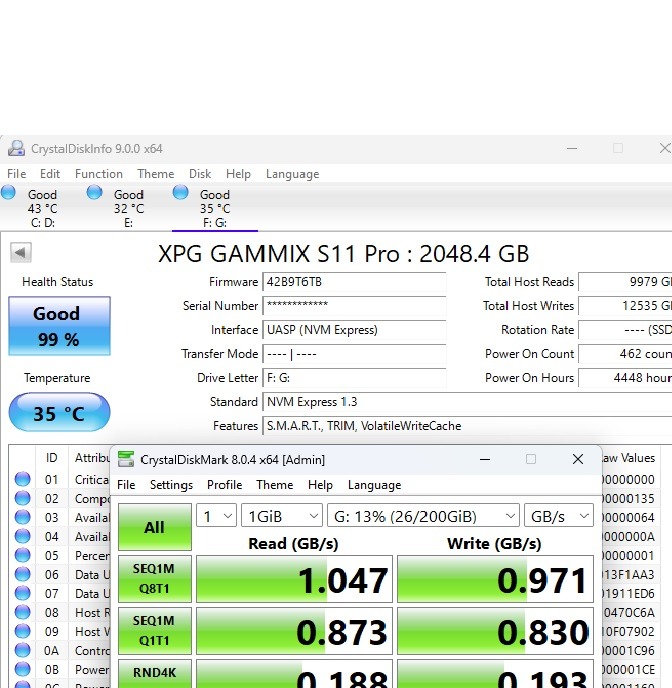Click the Power On Hours value 4448
672x688 pixels.
(626, 378)
